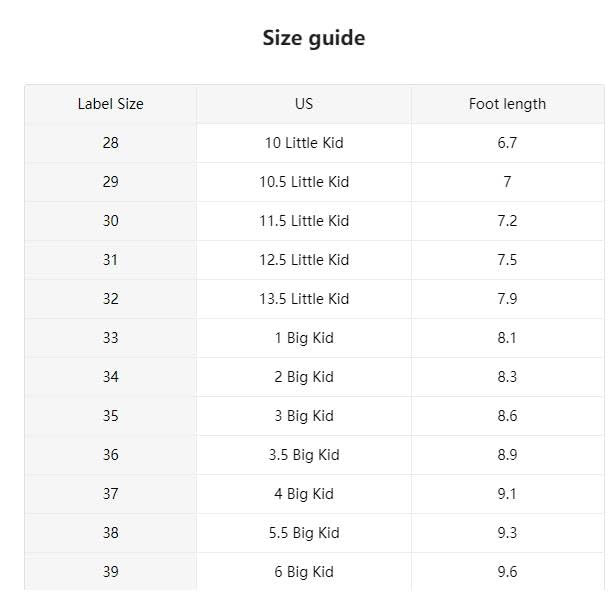The width and height of the screenshot is (610, 603).
Task: Select the Label Size column header
Action: click(110, 104)
